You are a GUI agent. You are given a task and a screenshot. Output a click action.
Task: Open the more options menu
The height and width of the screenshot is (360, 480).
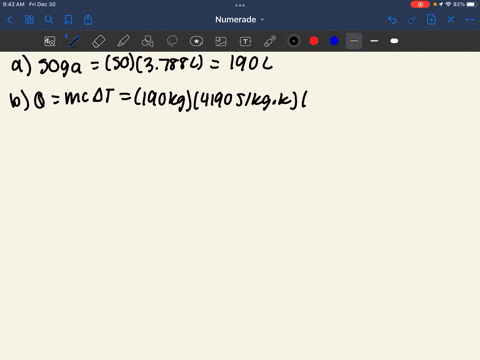(x=470, y=20)
